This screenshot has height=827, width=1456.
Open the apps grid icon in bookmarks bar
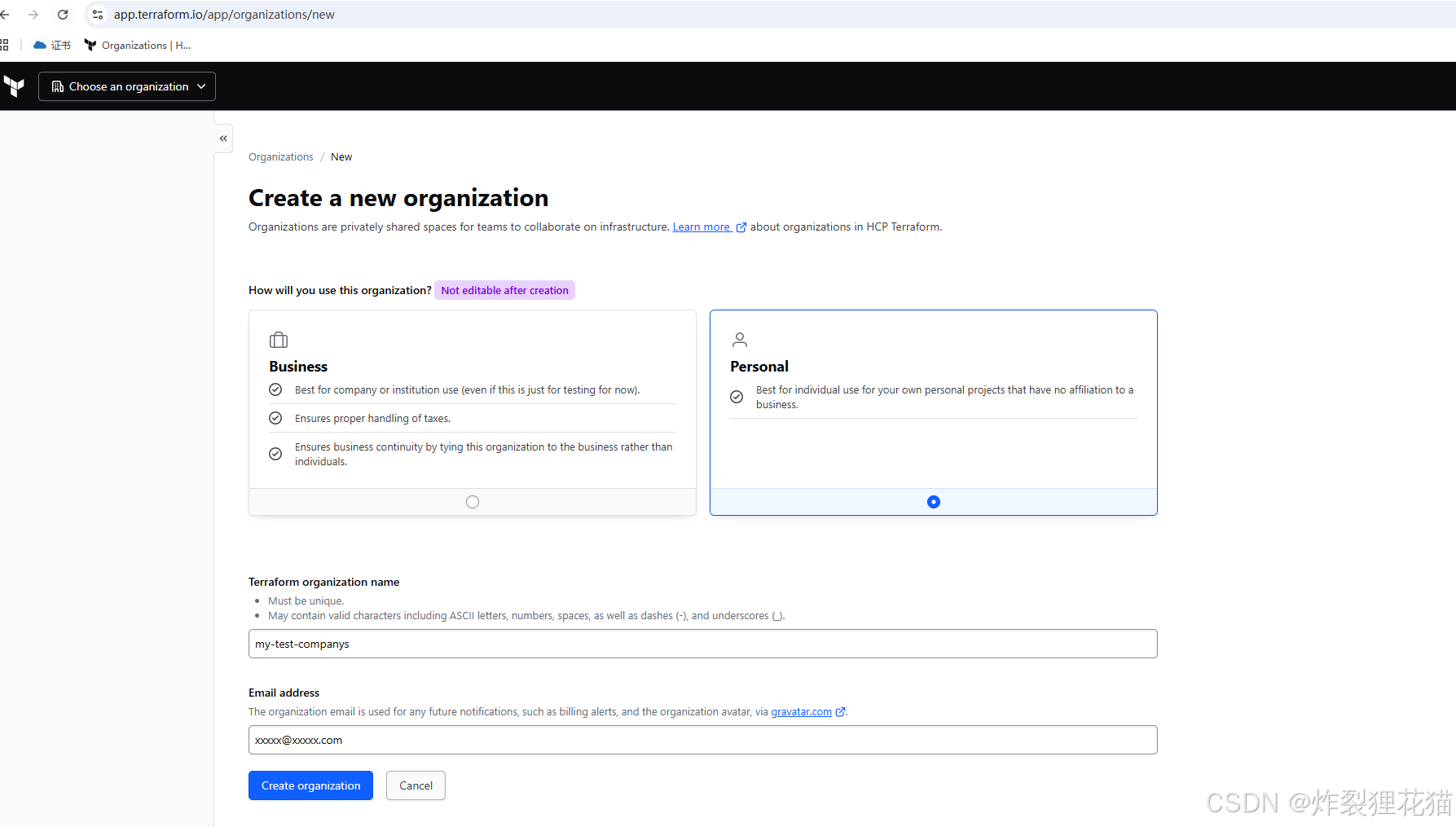[x=4, y=46]
